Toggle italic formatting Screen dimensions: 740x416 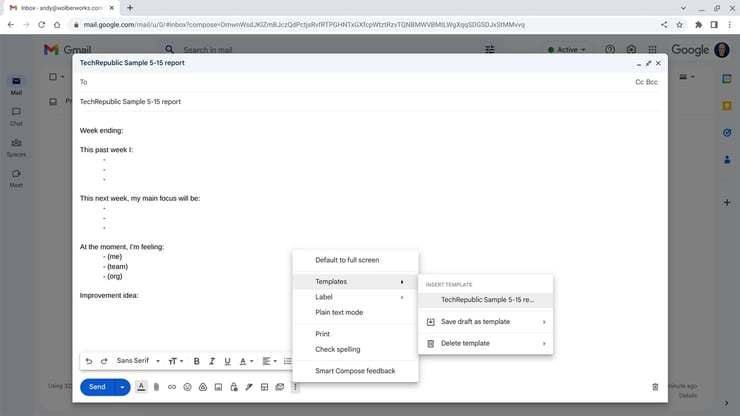212,361
